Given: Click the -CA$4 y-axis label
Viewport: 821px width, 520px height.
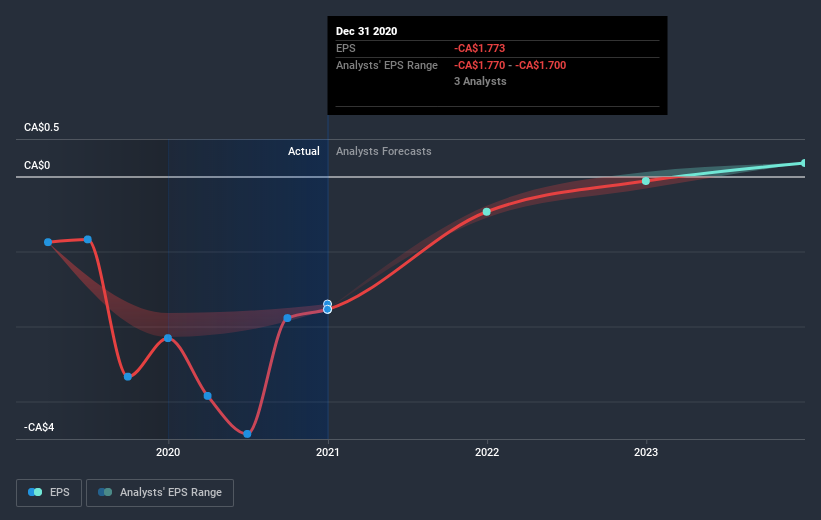Looking at the screenshot, I should pyautogui.click(x=39, y=427).
